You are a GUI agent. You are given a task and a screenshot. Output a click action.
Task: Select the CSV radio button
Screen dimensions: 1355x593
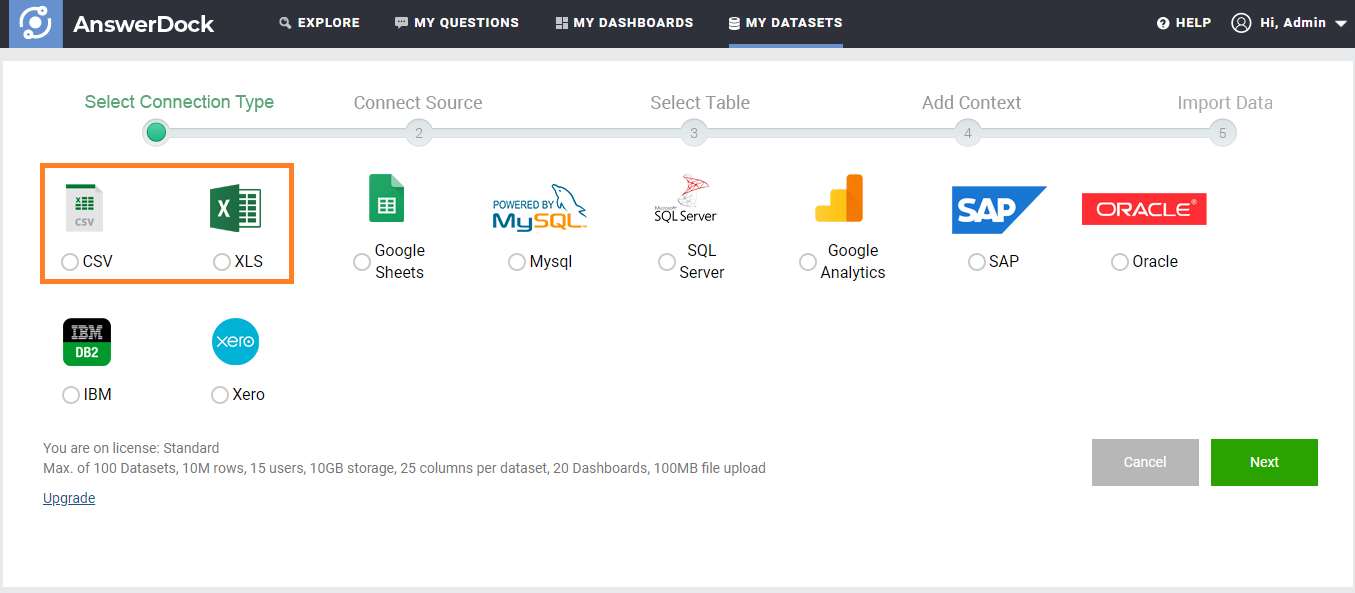(70, 262)
